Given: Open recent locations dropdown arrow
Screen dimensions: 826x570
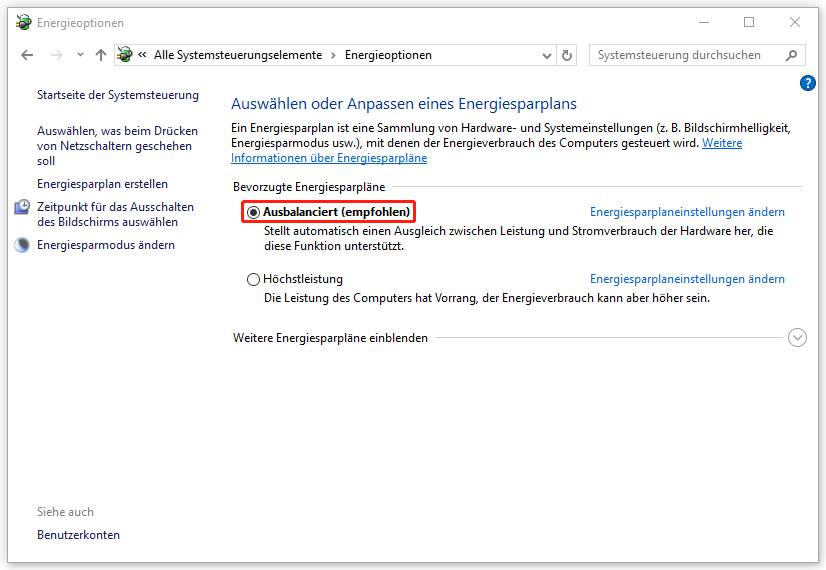Looking at the screenshot, I should [x=80, y=55].
